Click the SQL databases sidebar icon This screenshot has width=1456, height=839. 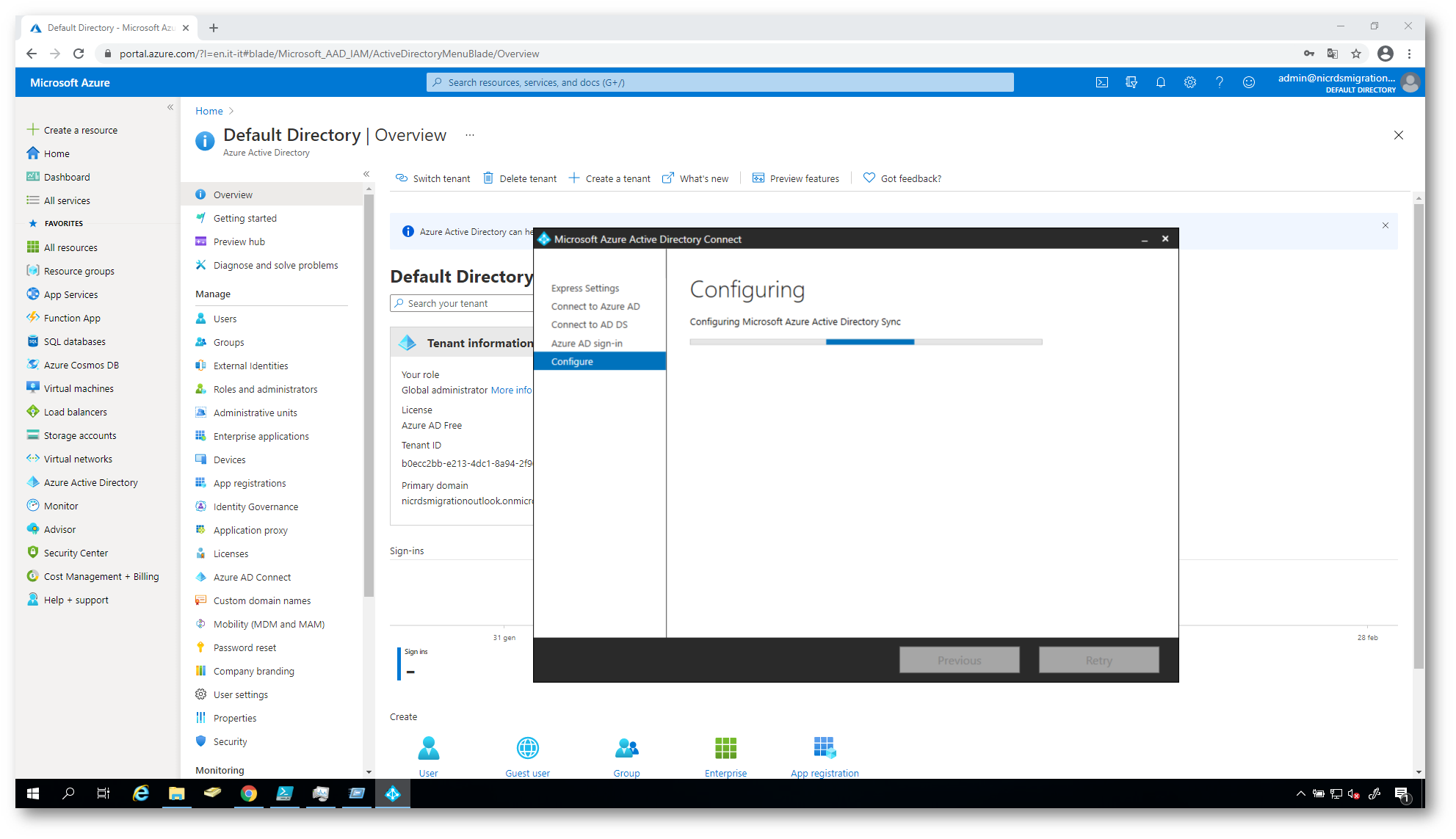pyautogui.click(x=33, y=341)
